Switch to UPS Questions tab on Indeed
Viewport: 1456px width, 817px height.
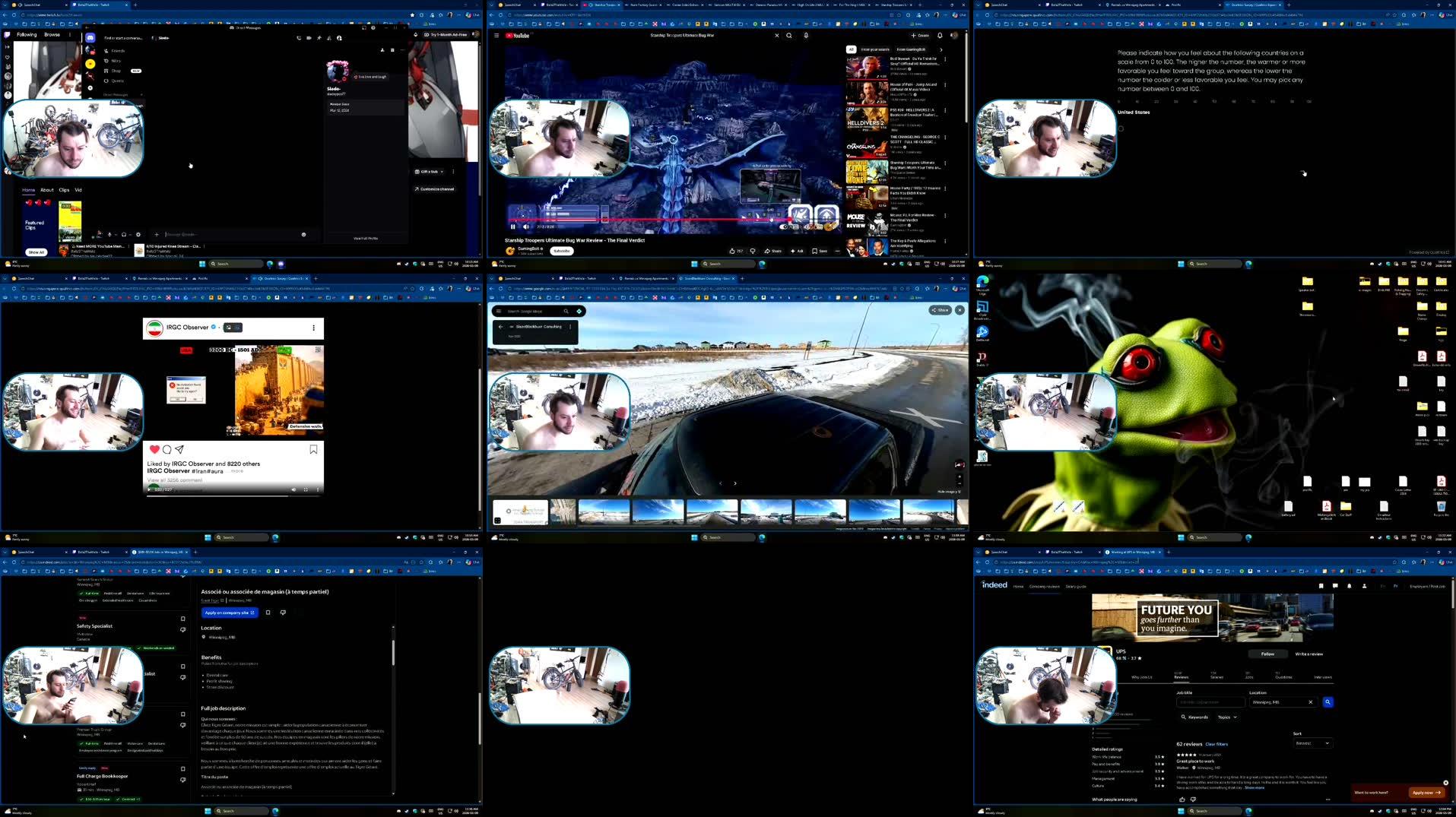click(x=1283, y=675)
